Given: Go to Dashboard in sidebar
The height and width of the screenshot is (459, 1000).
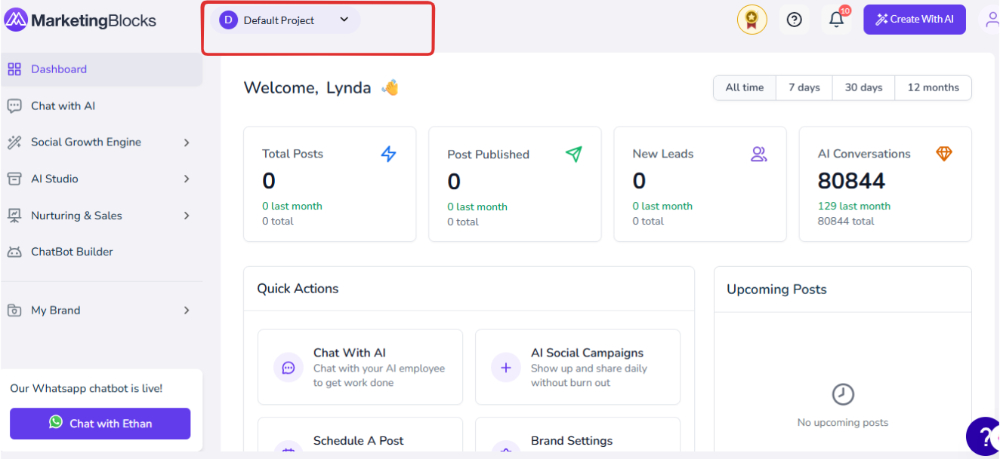Looking at the screenshot, I should [101, 69].
